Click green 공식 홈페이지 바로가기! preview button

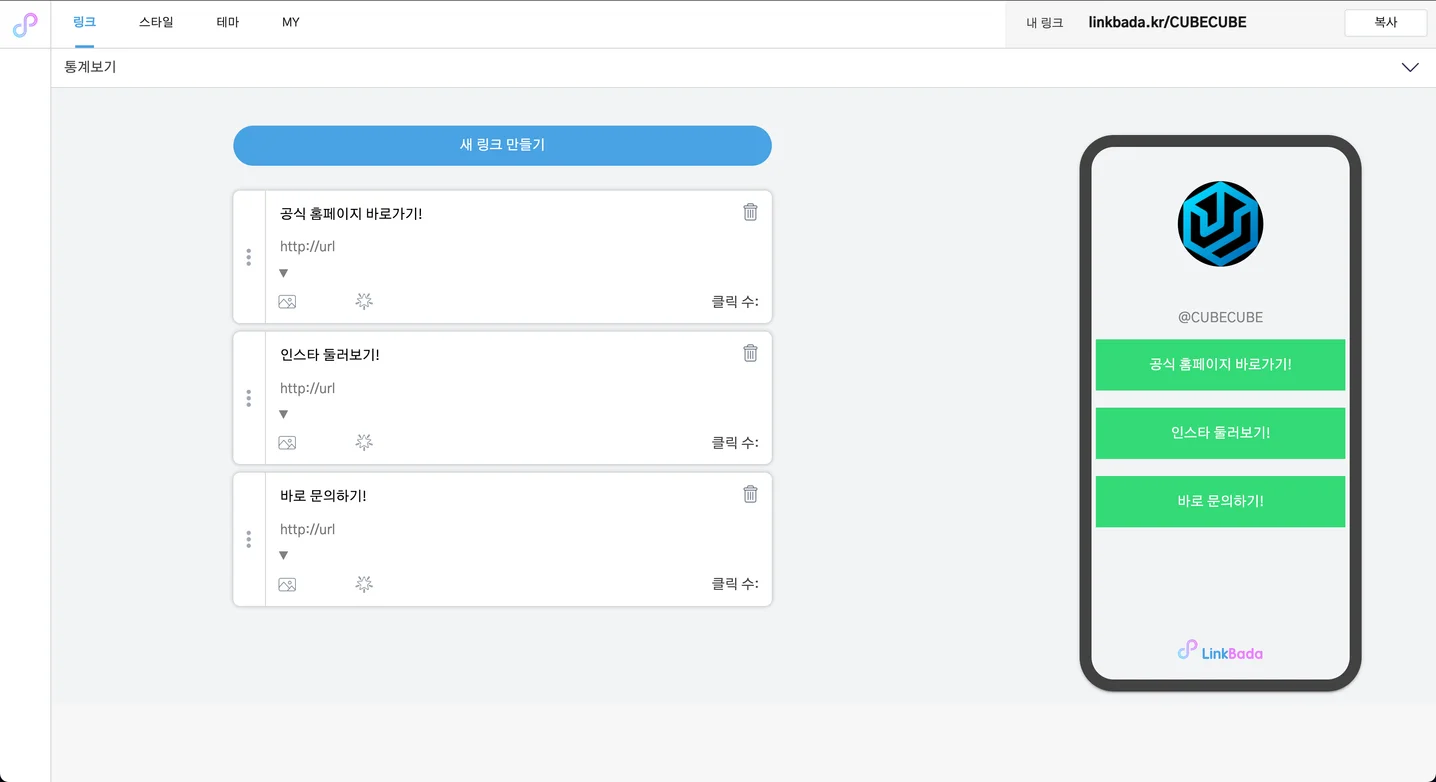point(1220,365)
